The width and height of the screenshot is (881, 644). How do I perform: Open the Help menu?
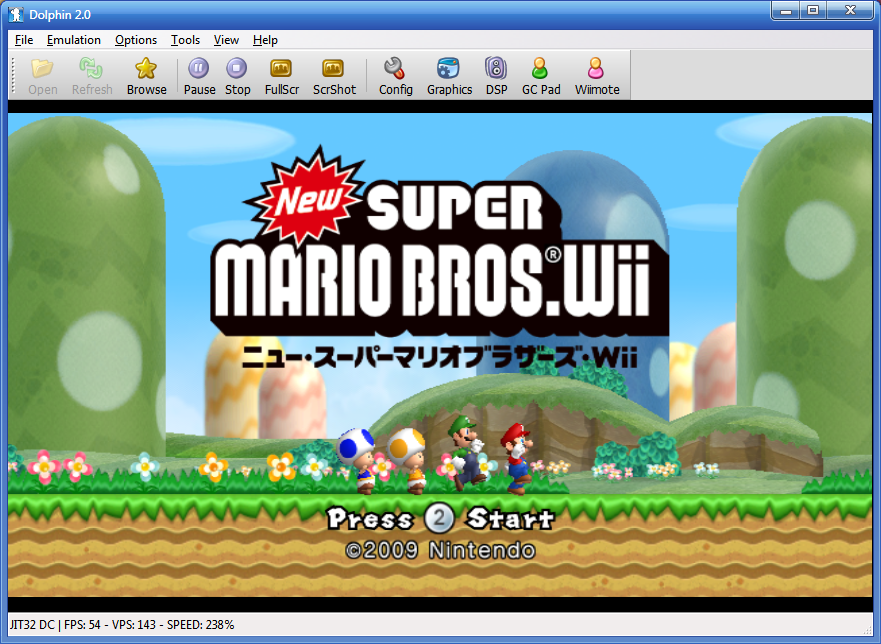point(265,40)
